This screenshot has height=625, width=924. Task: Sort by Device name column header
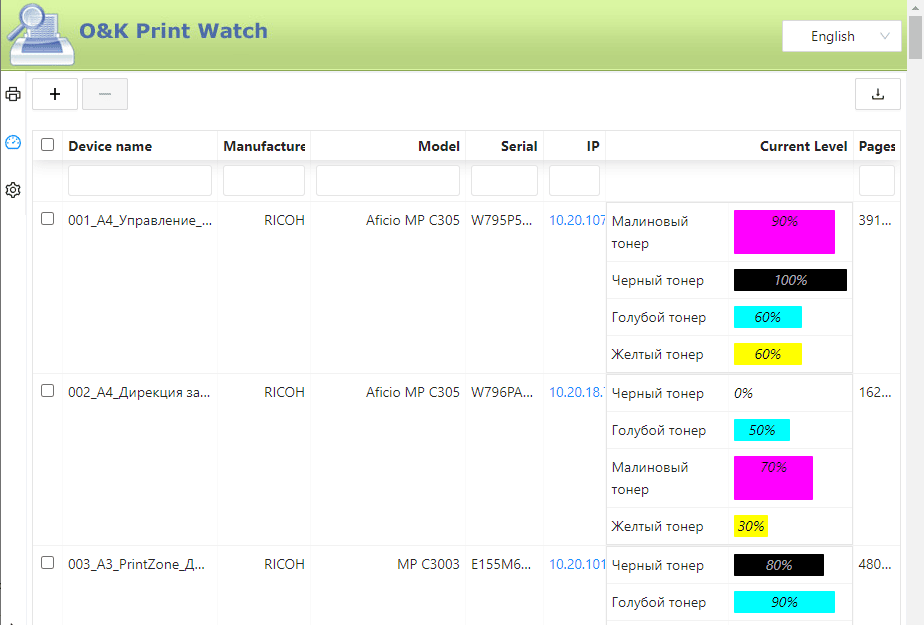point(110,146)
